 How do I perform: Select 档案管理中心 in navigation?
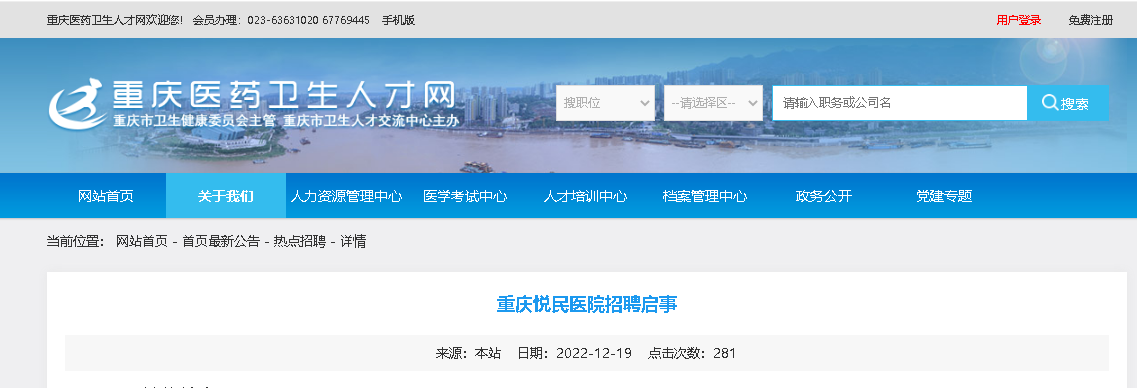705,196
